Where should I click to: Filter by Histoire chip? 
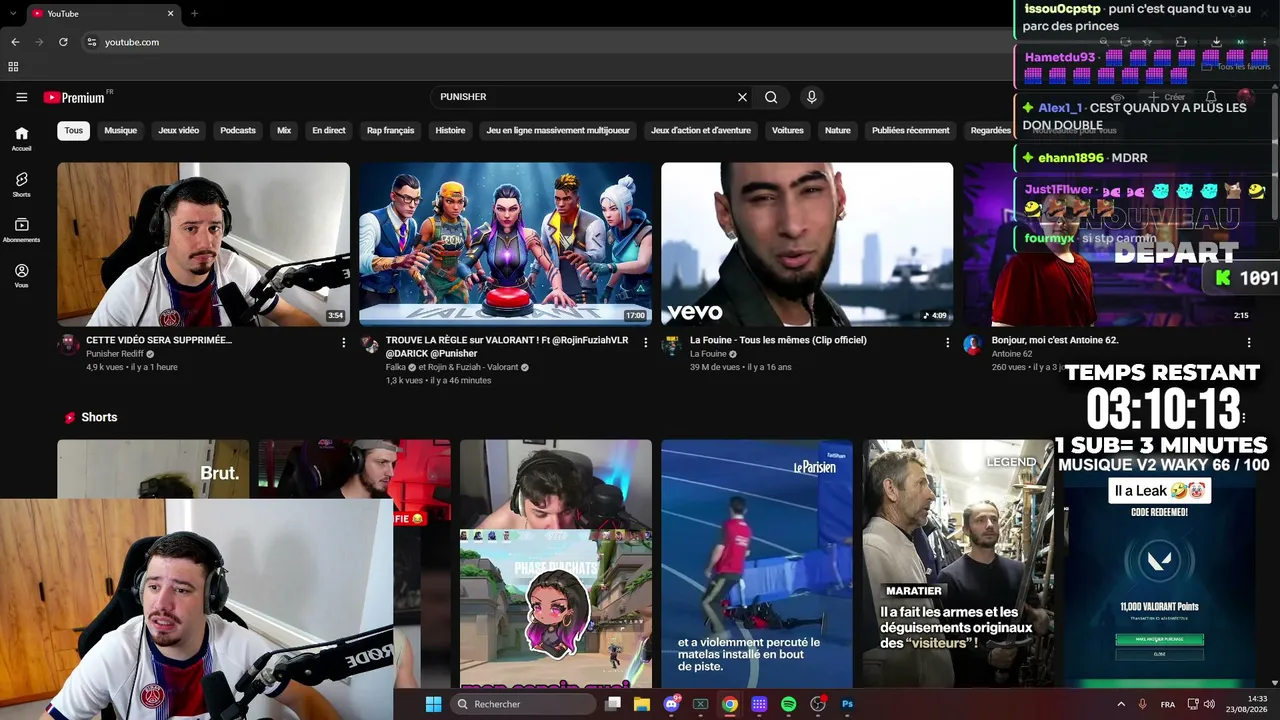pyautogui.click(x=450, y=130)
